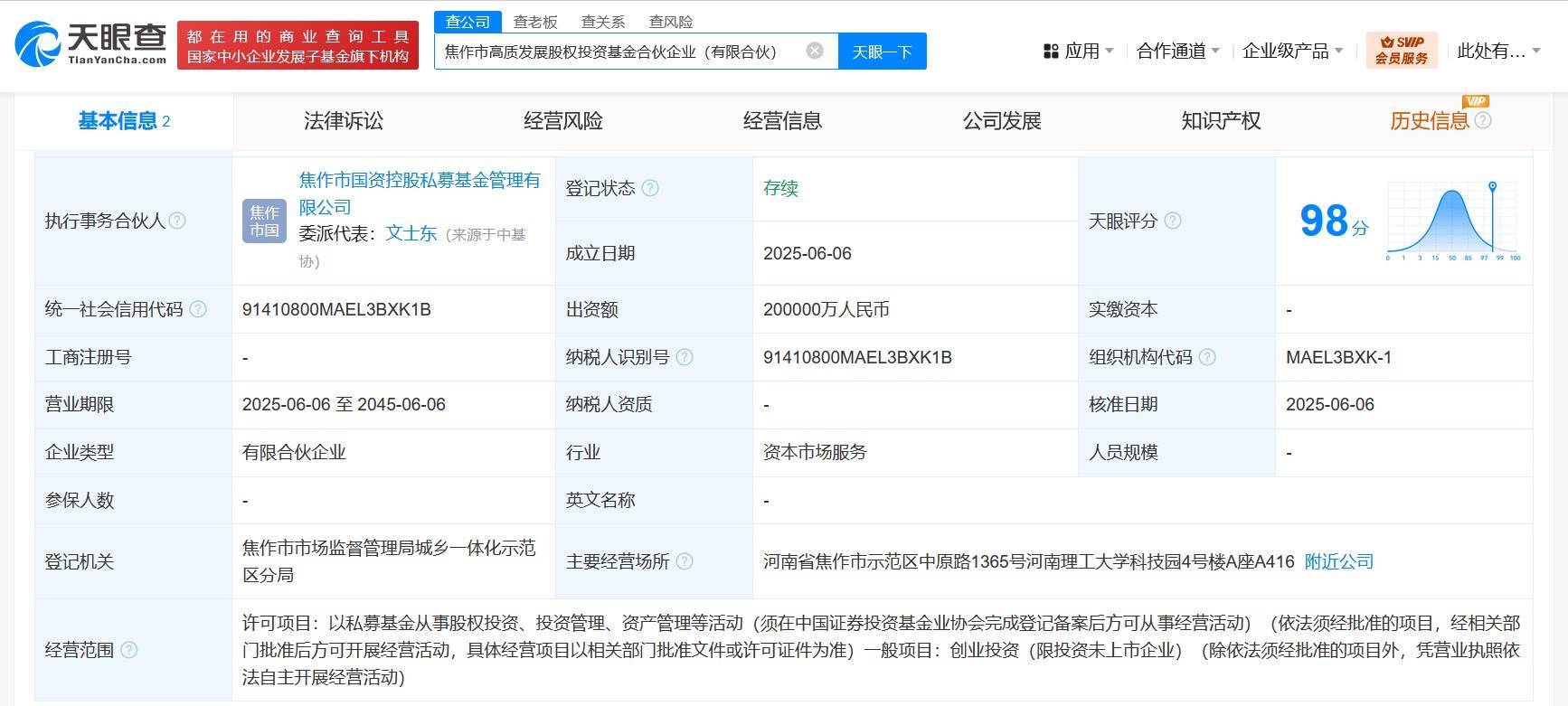Viewport: 1568px width, 706px height.
Task: Open the 历史信息 VIP tab
Action: [x=1430, y=120]
